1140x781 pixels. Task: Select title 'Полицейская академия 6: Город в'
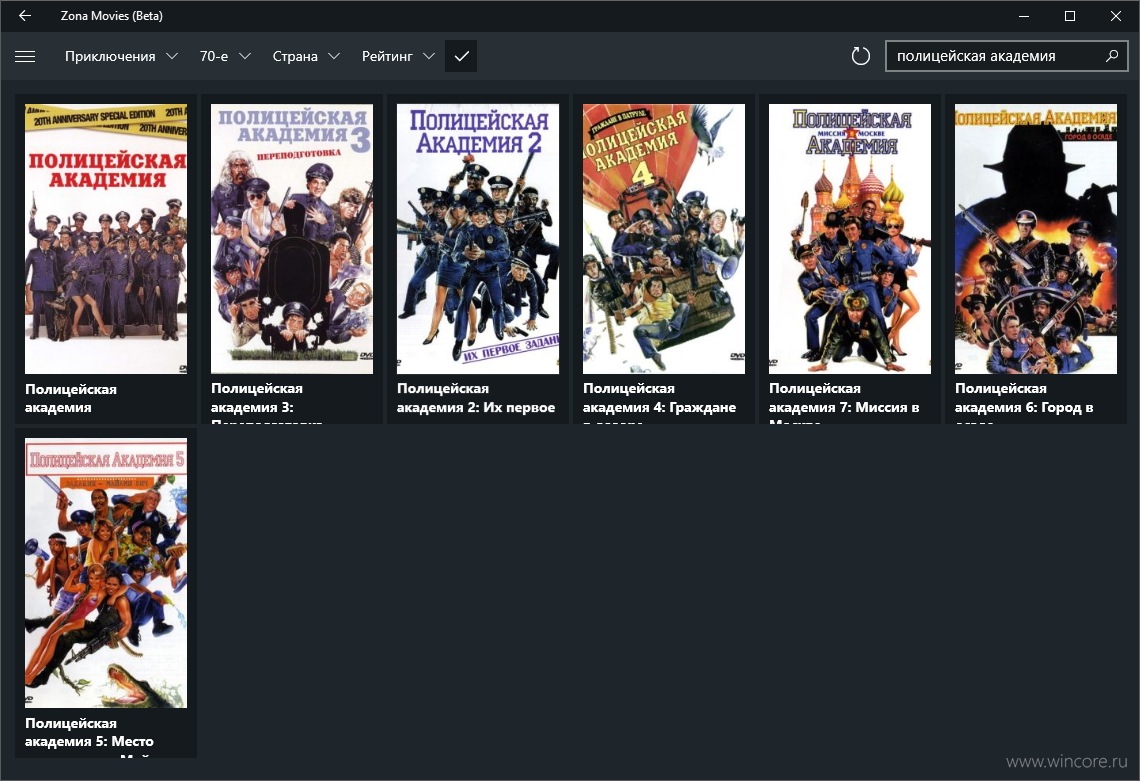[x=1024, y=398]
